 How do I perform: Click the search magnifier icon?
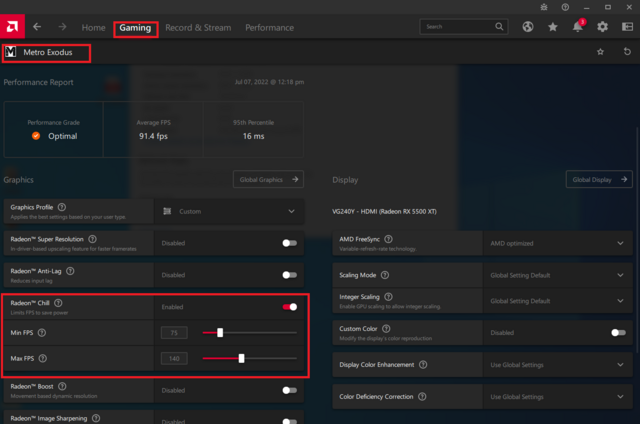(x=499, y=27)
